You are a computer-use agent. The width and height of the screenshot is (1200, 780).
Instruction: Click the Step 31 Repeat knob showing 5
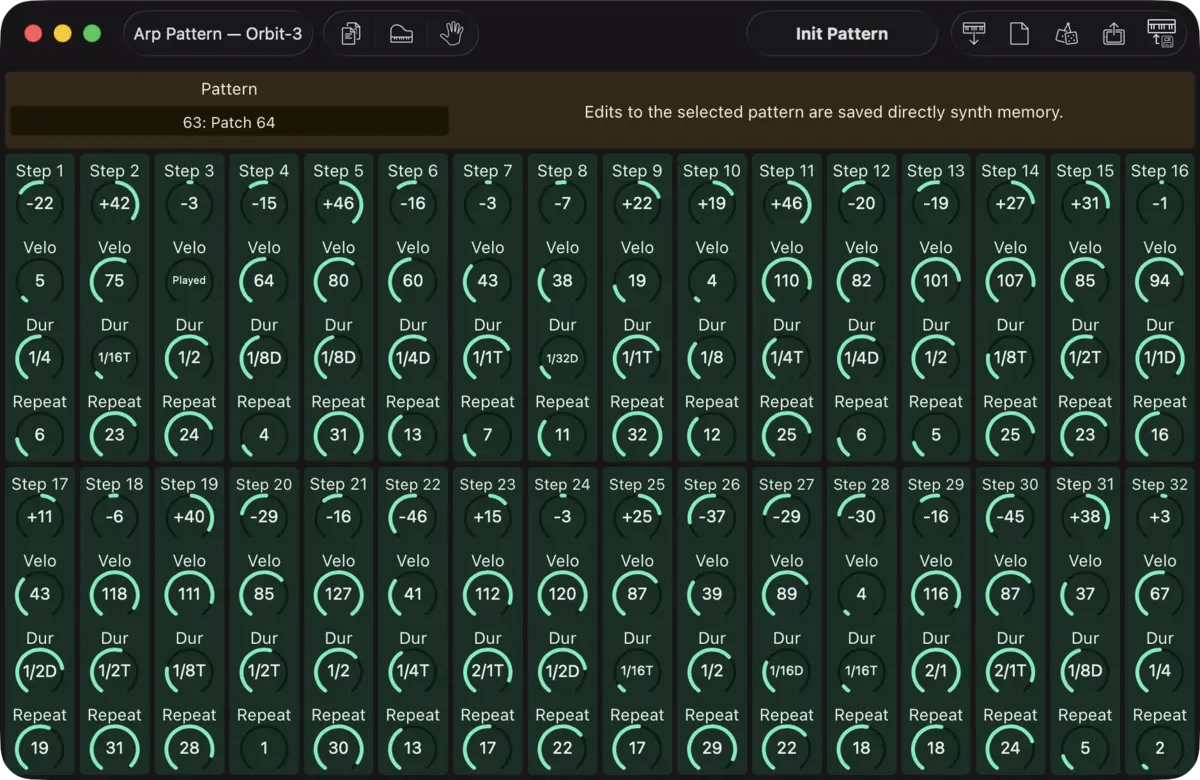coord(1085,747)
